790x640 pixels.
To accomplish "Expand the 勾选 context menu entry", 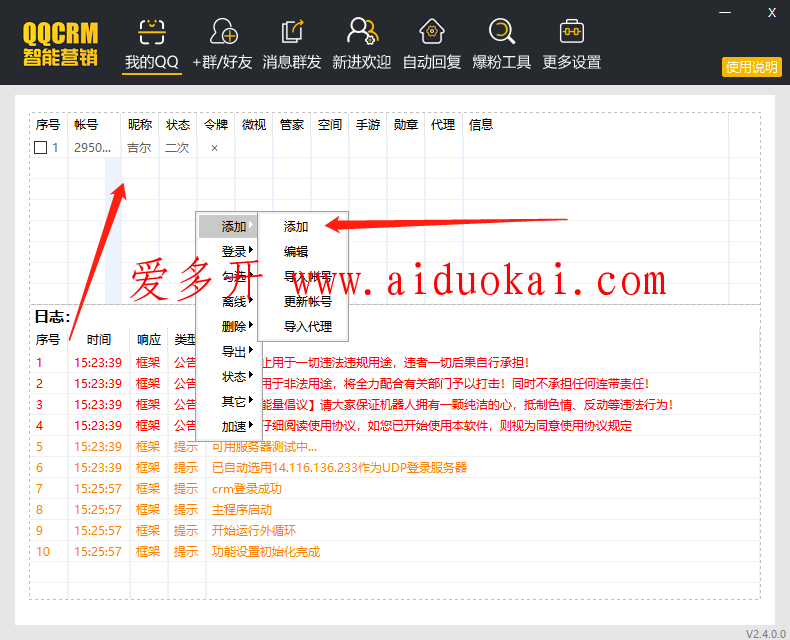I will pos(228,277).
